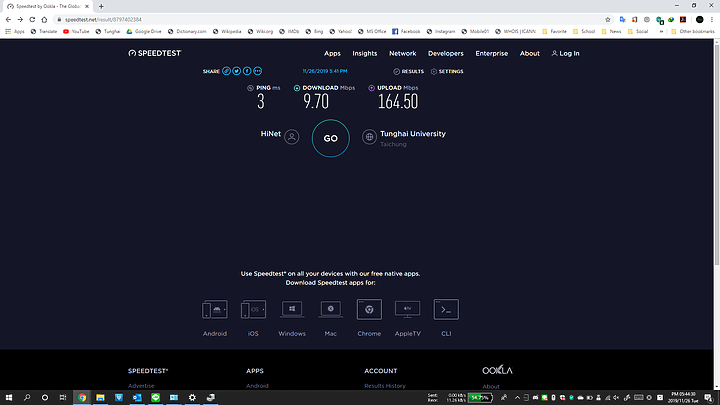Close the Speedtest by Ookla tab
Viewport: 720px width, 405px height.
pyautogui.click(x=87, y=6)
